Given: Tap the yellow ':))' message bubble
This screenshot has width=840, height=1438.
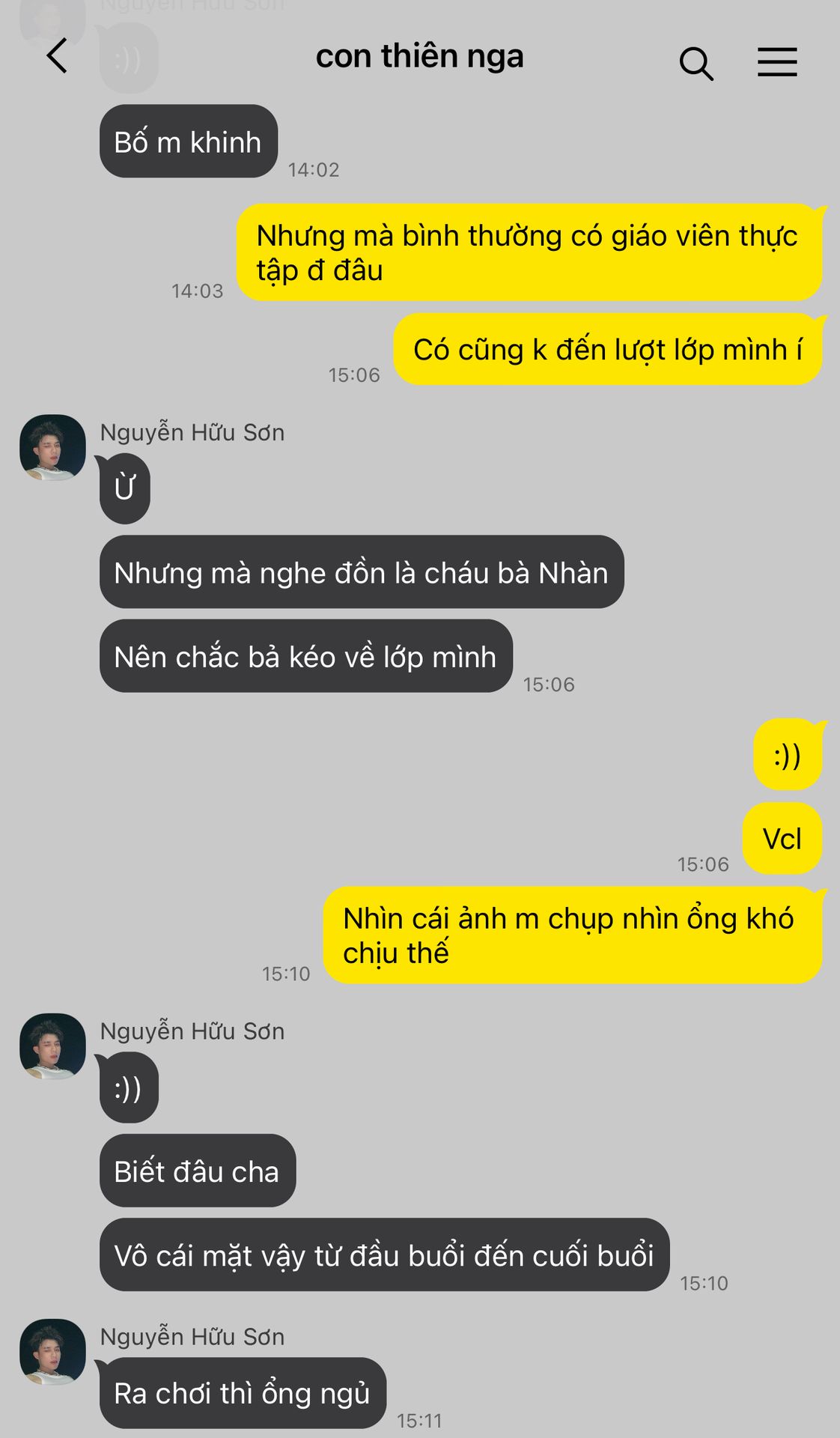Looking at the screenshot, I should [x=788, y=755].
